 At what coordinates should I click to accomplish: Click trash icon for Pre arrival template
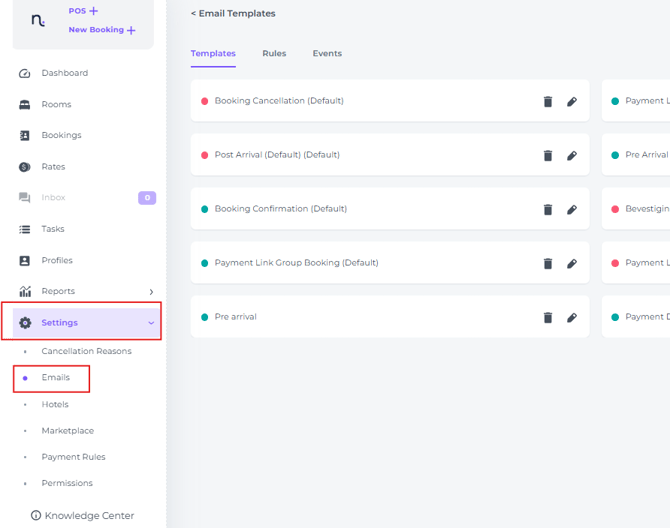[x=548, y=318]
